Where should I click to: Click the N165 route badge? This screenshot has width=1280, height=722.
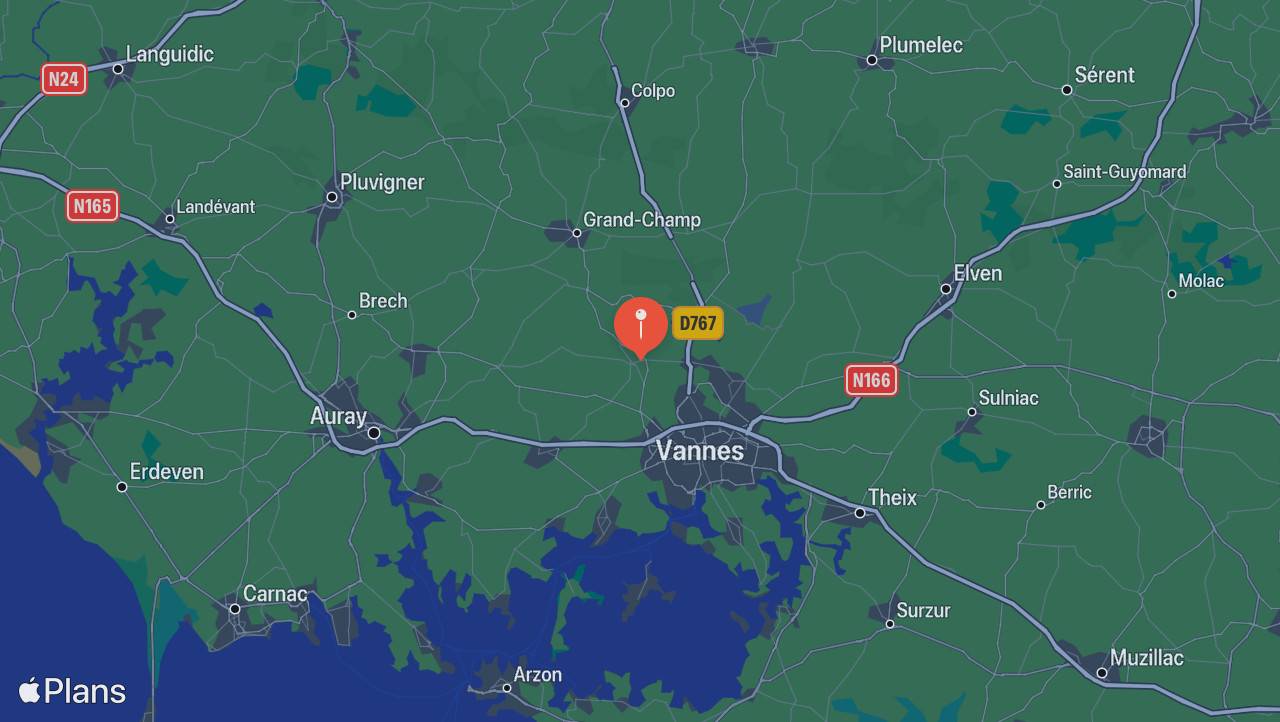(x=93, y=206)
